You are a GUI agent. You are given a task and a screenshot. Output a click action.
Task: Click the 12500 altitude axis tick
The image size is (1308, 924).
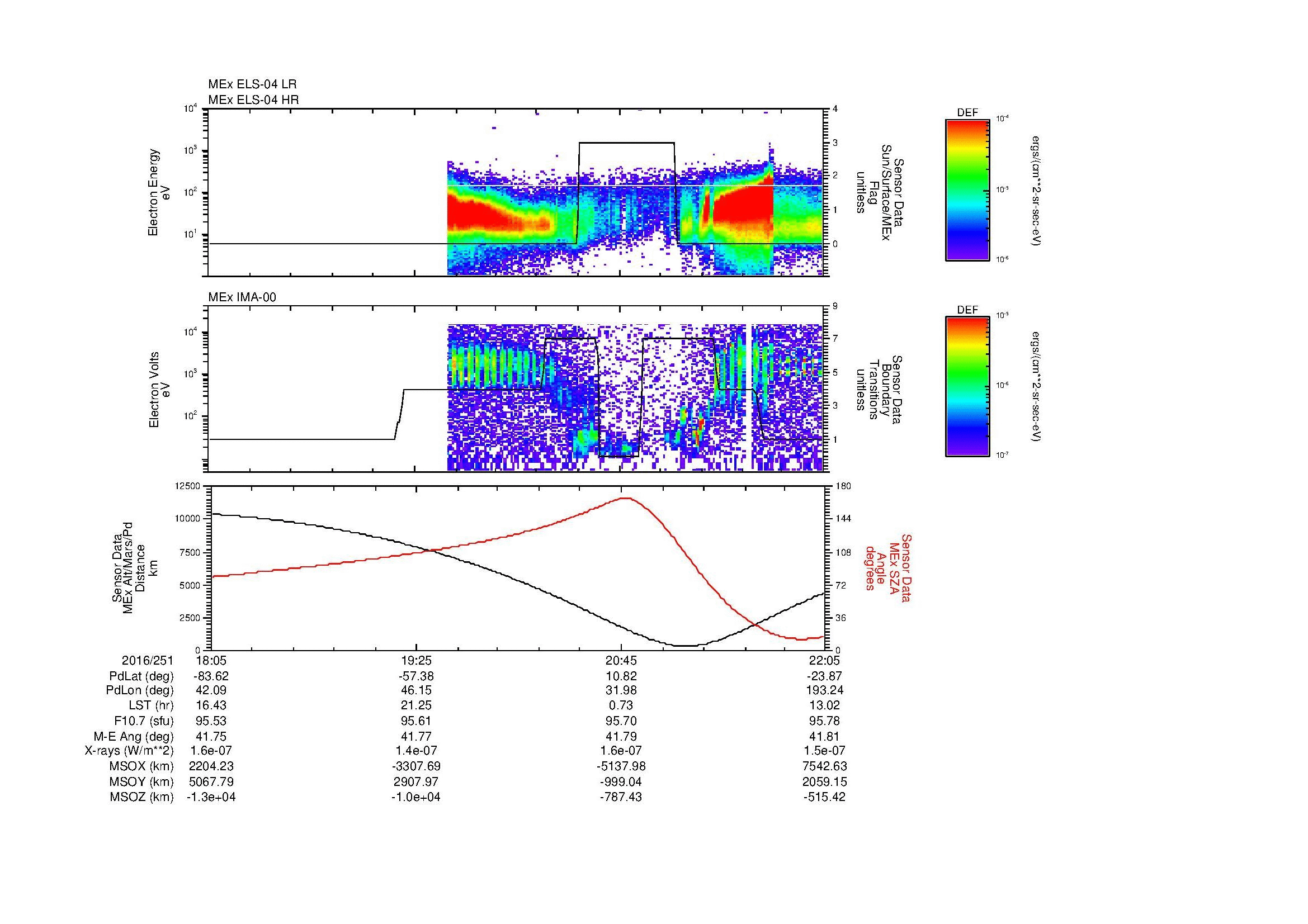click(187, 486)
